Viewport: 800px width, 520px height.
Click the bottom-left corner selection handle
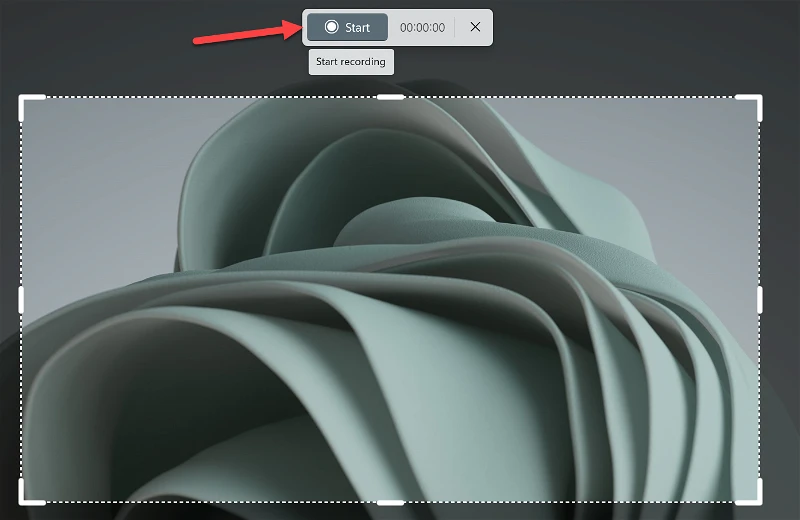coord(32,492)
